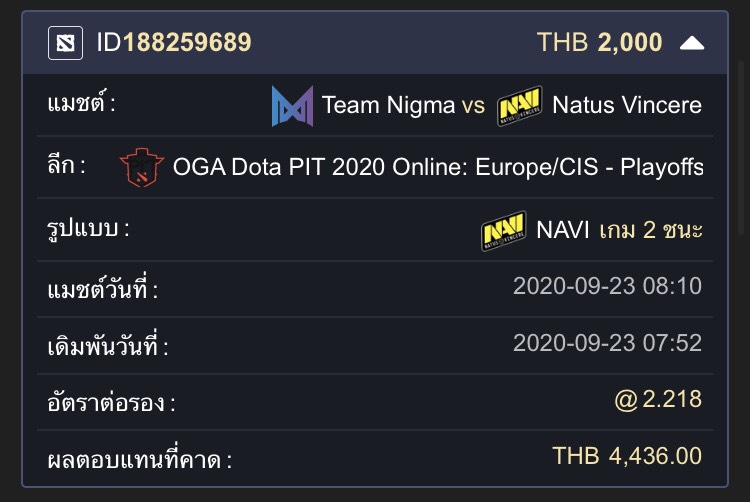This screenshot has width=750, height=502.
Task: Click the อัตราต่อรอง label
Action: 111,403
